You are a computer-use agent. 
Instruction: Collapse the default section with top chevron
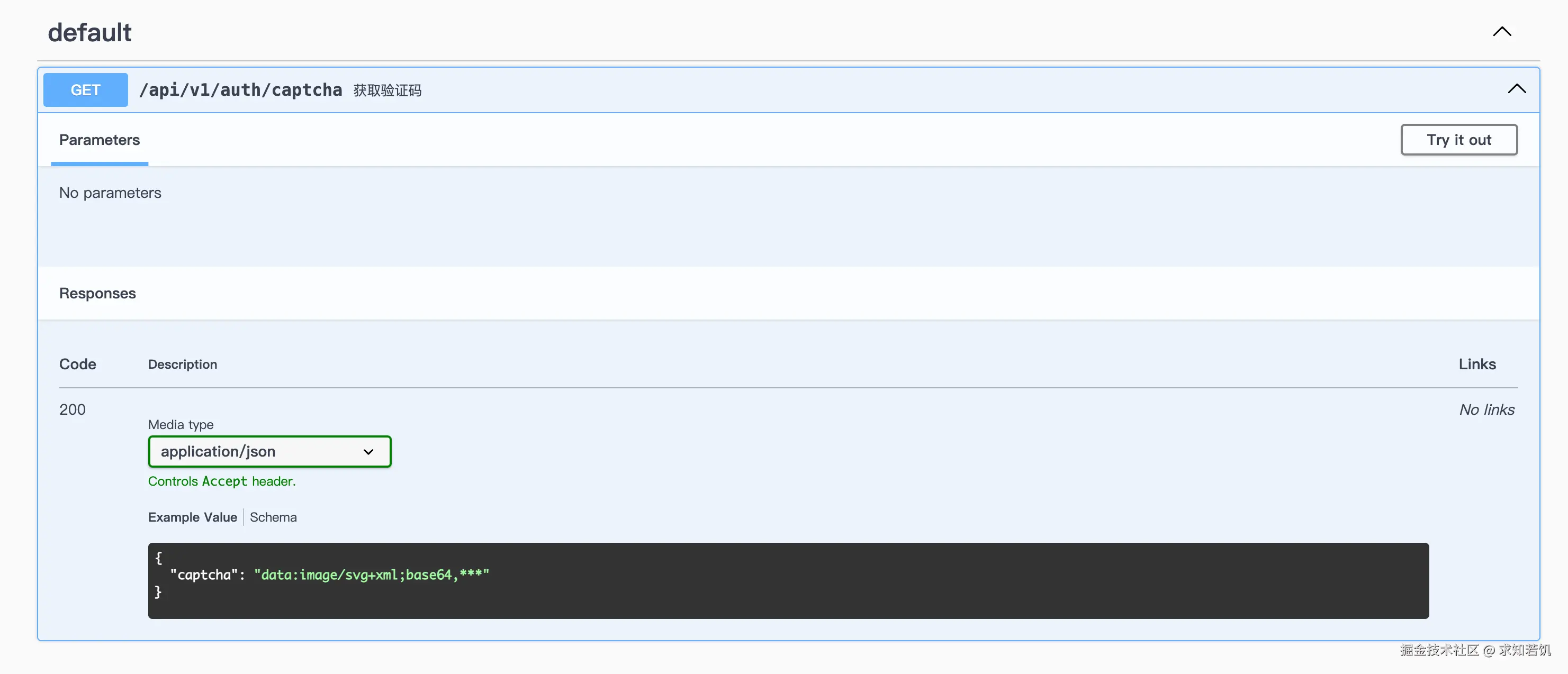click(x=1502, y=32)
